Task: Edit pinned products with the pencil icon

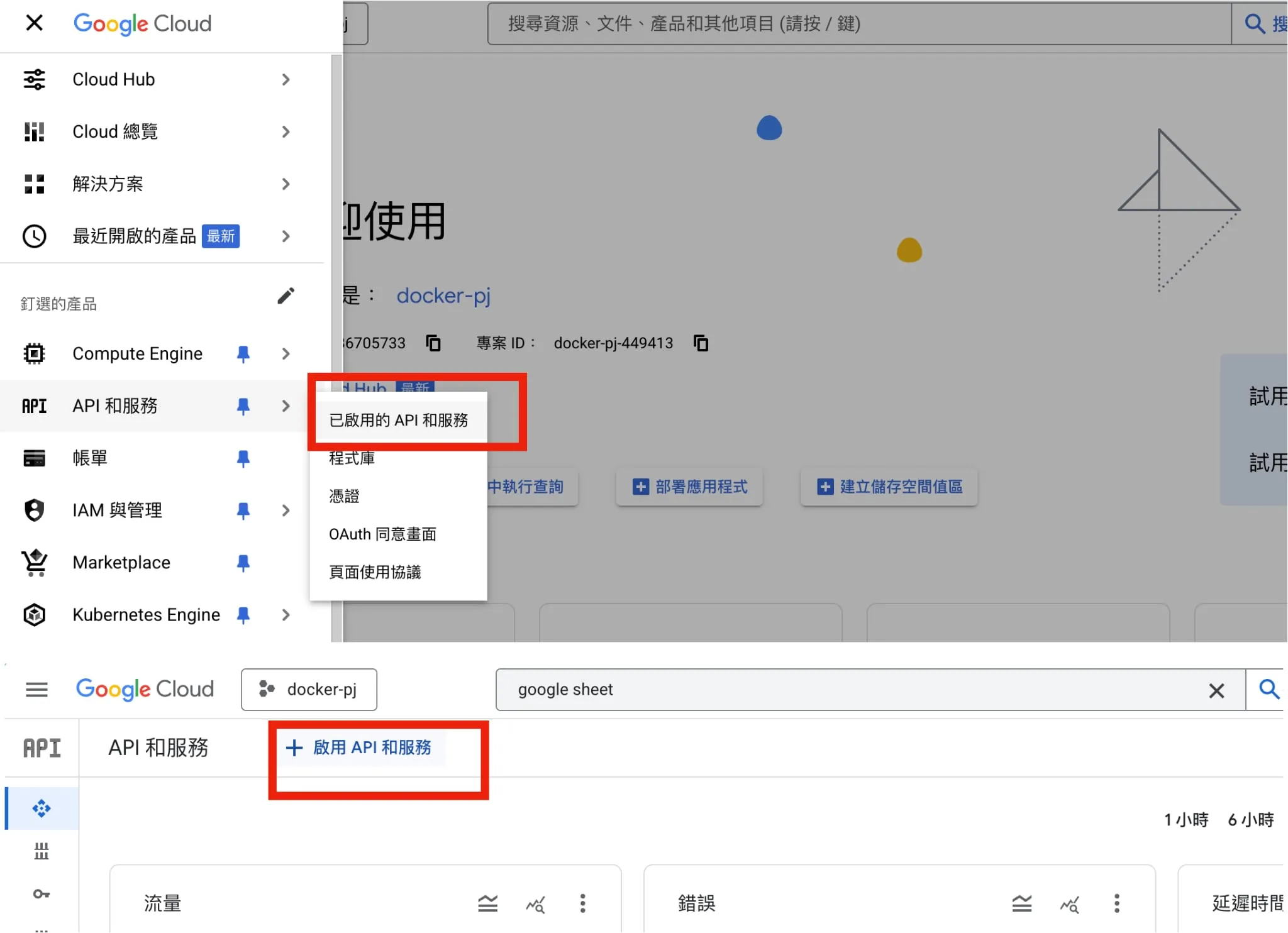Action: pos(286,296)
